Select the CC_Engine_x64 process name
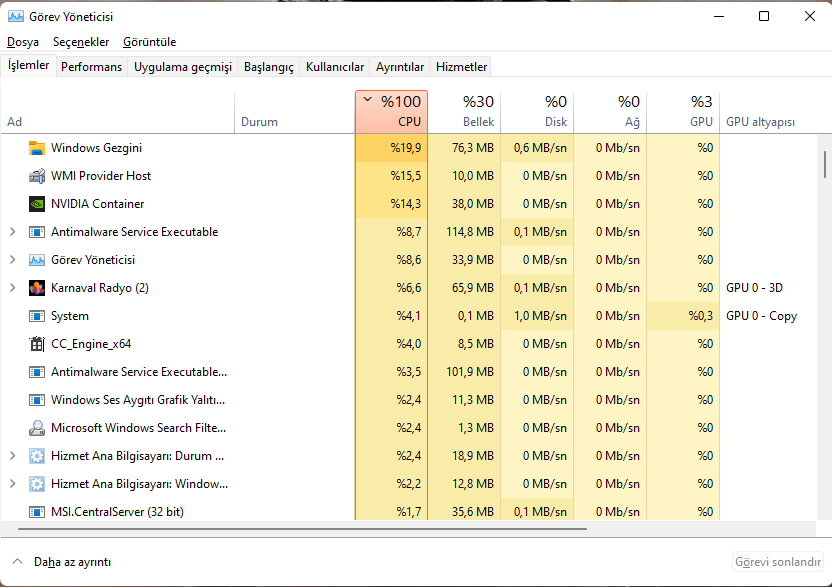 (x=91, y=344)
